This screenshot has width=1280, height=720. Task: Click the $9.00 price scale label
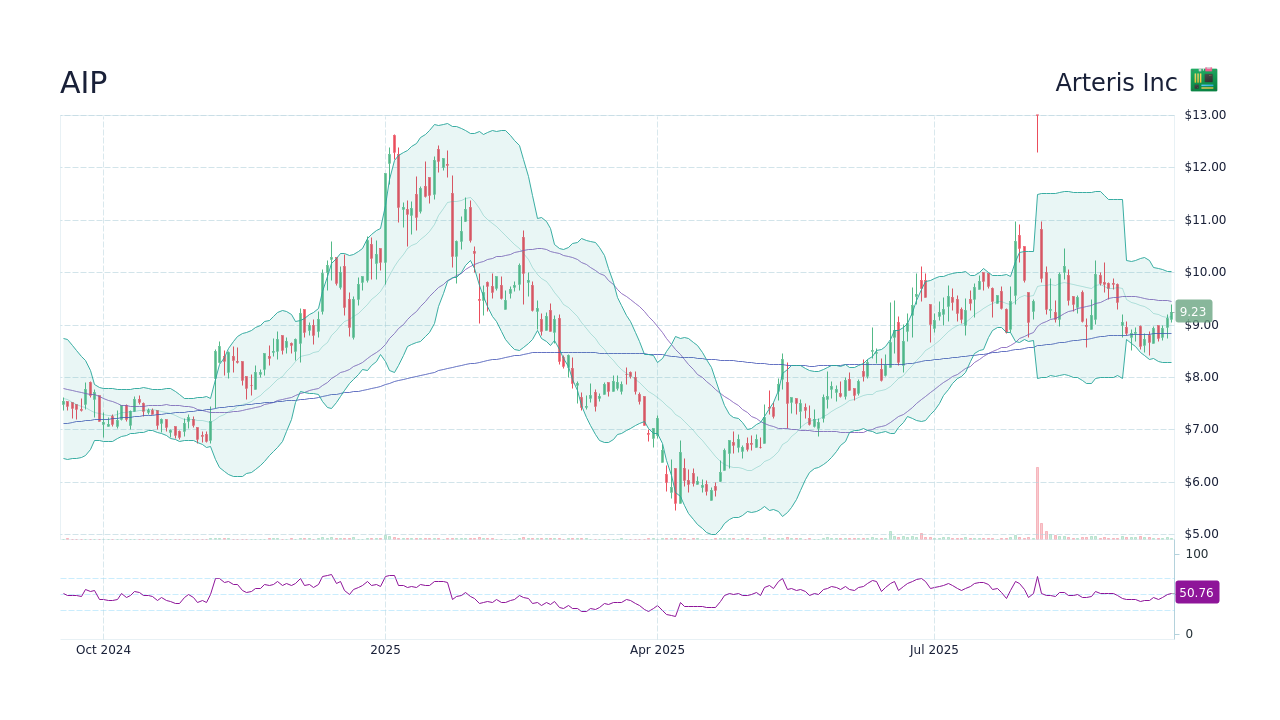click(1200, 324)
